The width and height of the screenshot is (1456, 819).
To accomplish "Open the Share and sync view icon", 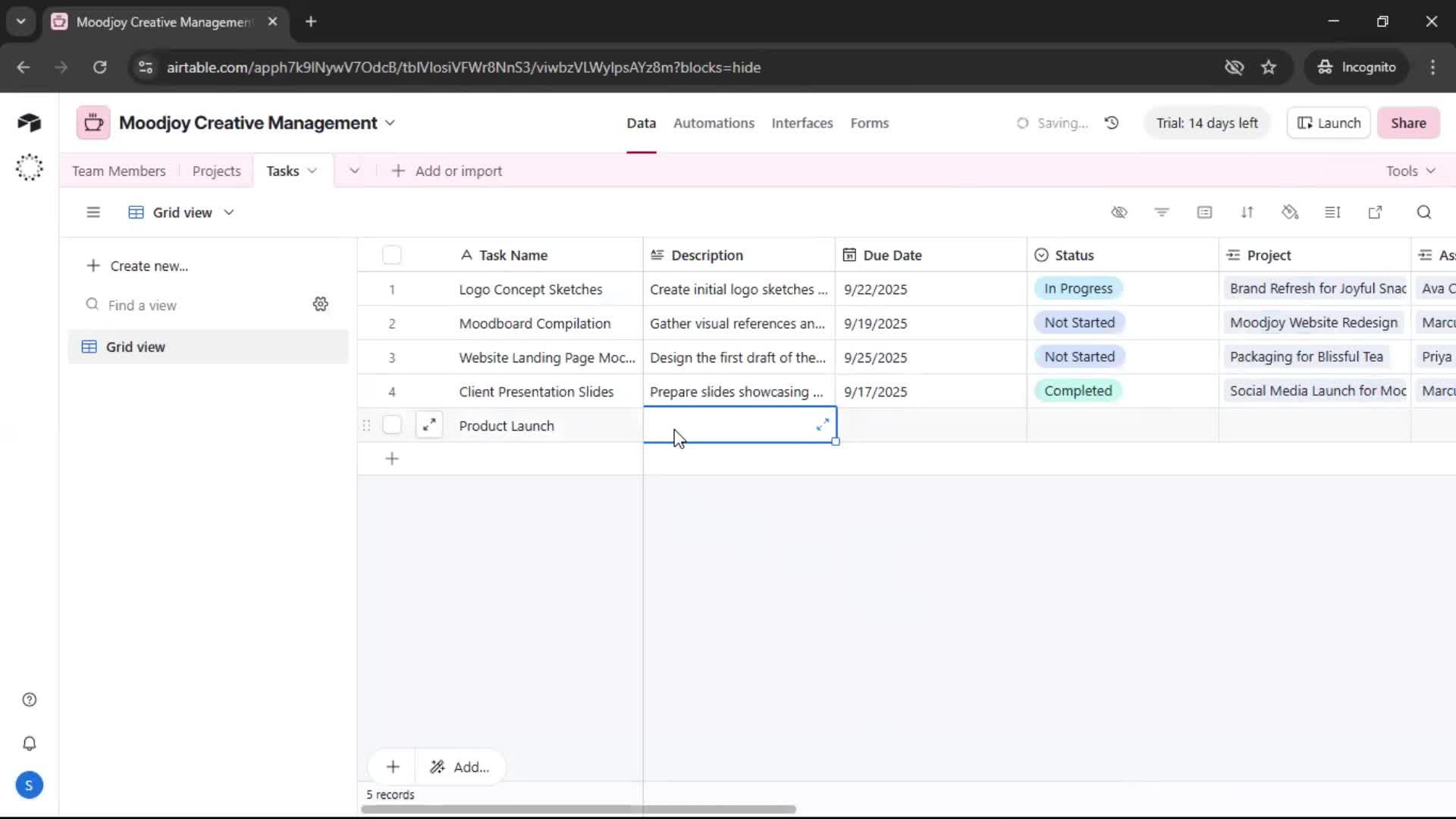I will 1375,212.
